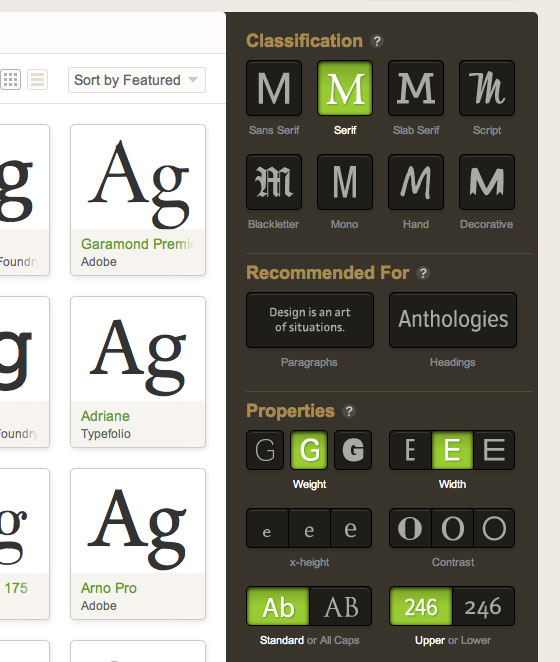The image size is (560, 662).
Task: Choose high x-height large e option
Action: pos(351,528)
